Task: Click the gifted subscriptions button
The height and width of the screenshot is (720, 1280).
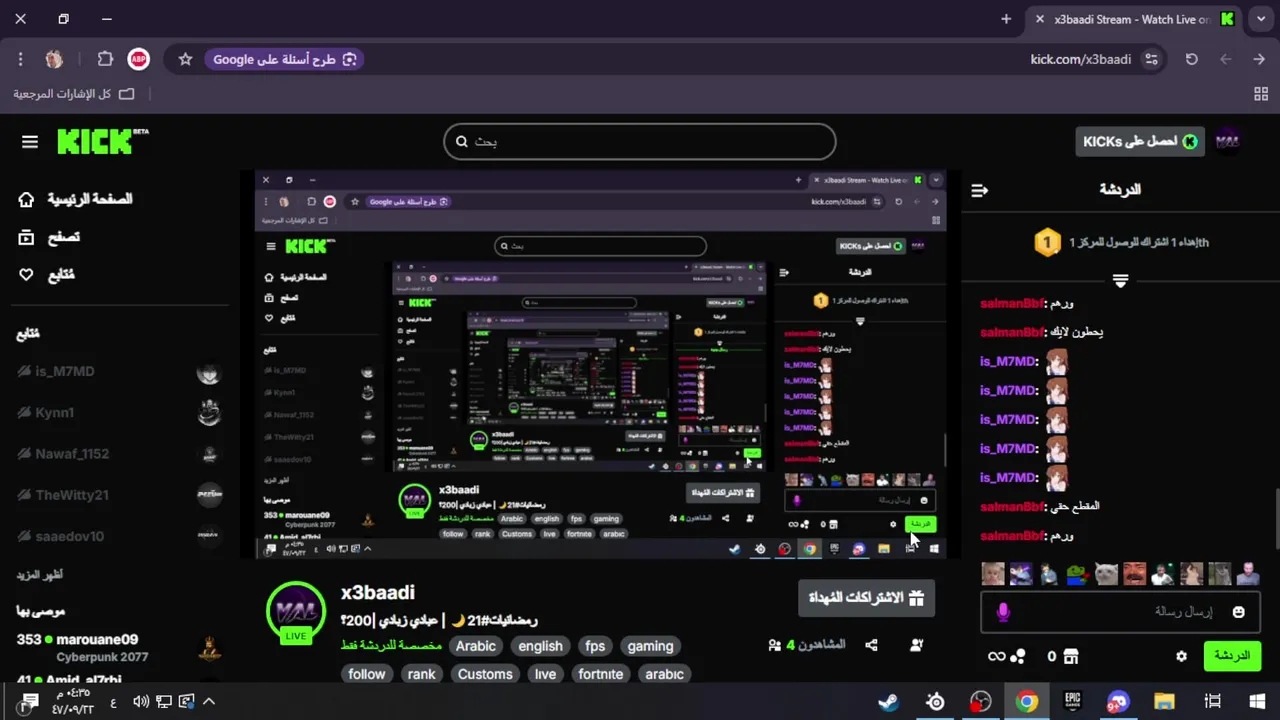Action: [866, 597]
